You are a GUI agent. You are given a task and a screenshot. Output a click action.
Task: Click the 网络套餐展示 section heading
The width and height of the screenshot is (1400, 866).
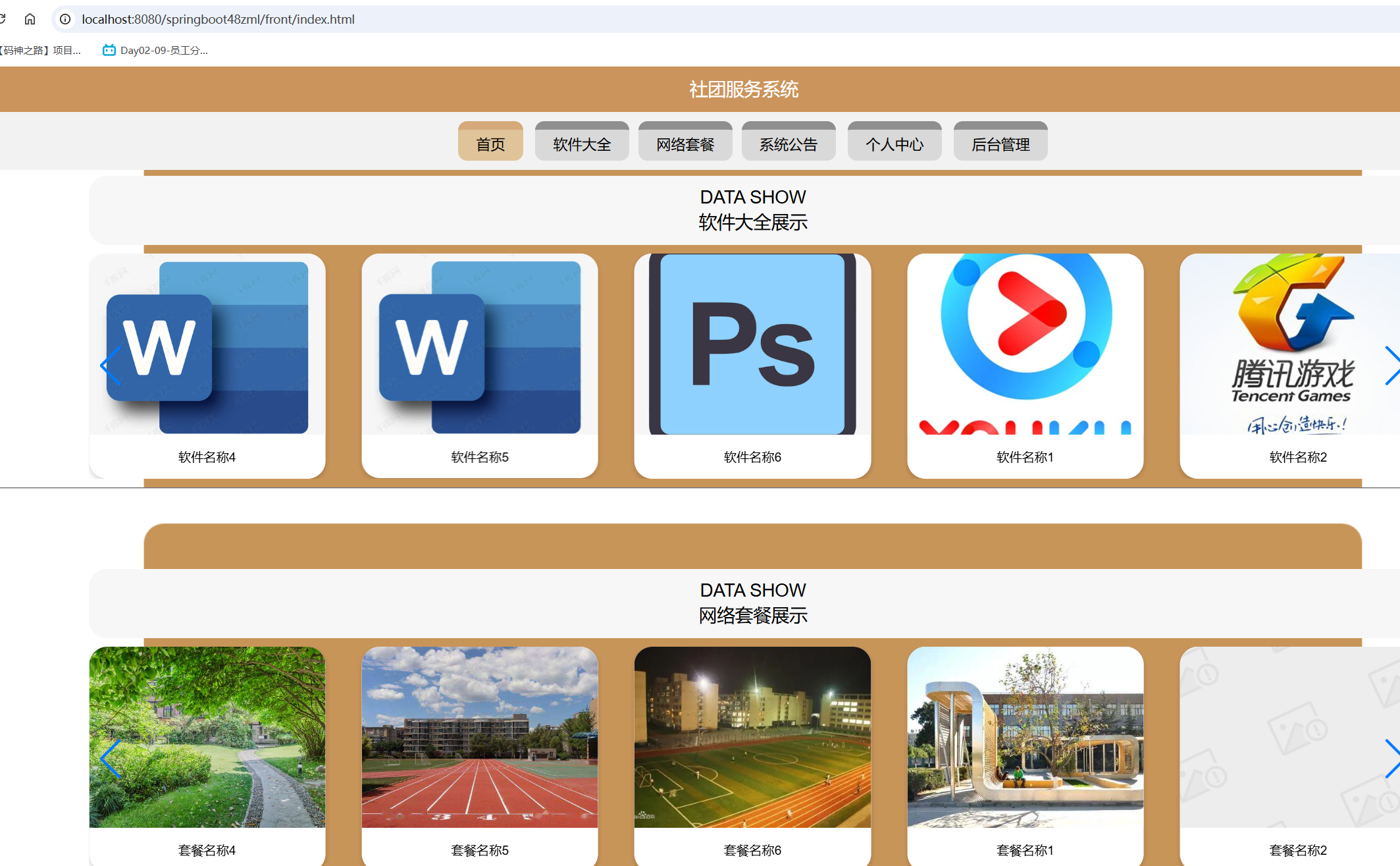tap(753, 616)
